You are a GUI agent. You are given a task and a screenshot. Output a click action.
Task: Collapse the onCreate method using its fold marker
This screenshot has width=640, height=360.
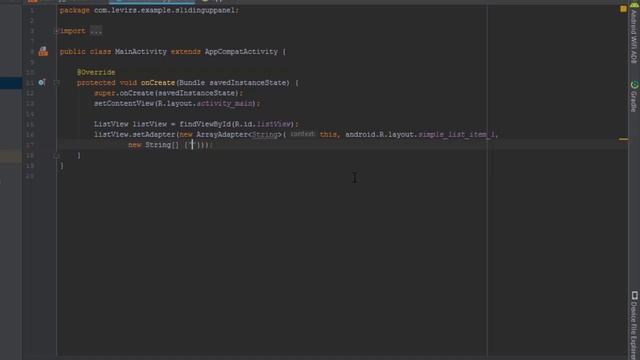[x=57, y=82]
